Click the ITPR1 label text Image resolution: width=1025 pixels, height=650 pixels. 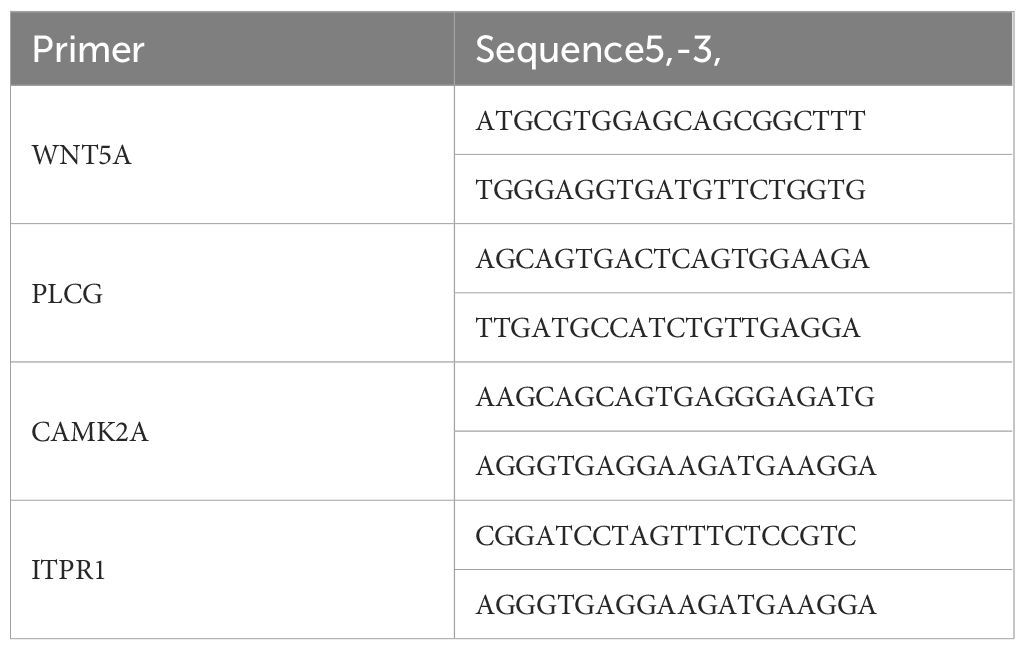point(68,570)
